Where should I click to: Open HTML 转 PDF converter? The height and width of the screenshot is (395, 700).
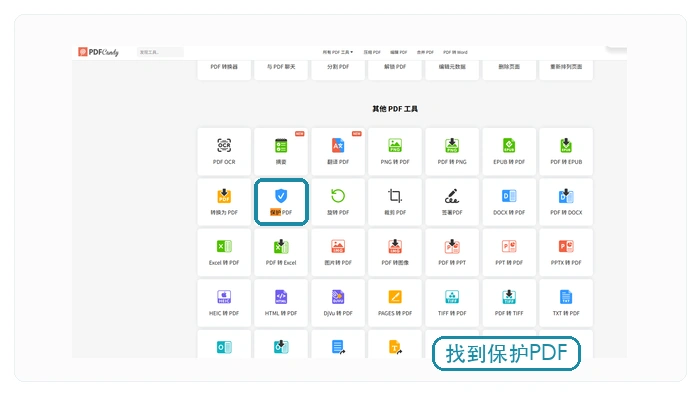pos(281,303)
